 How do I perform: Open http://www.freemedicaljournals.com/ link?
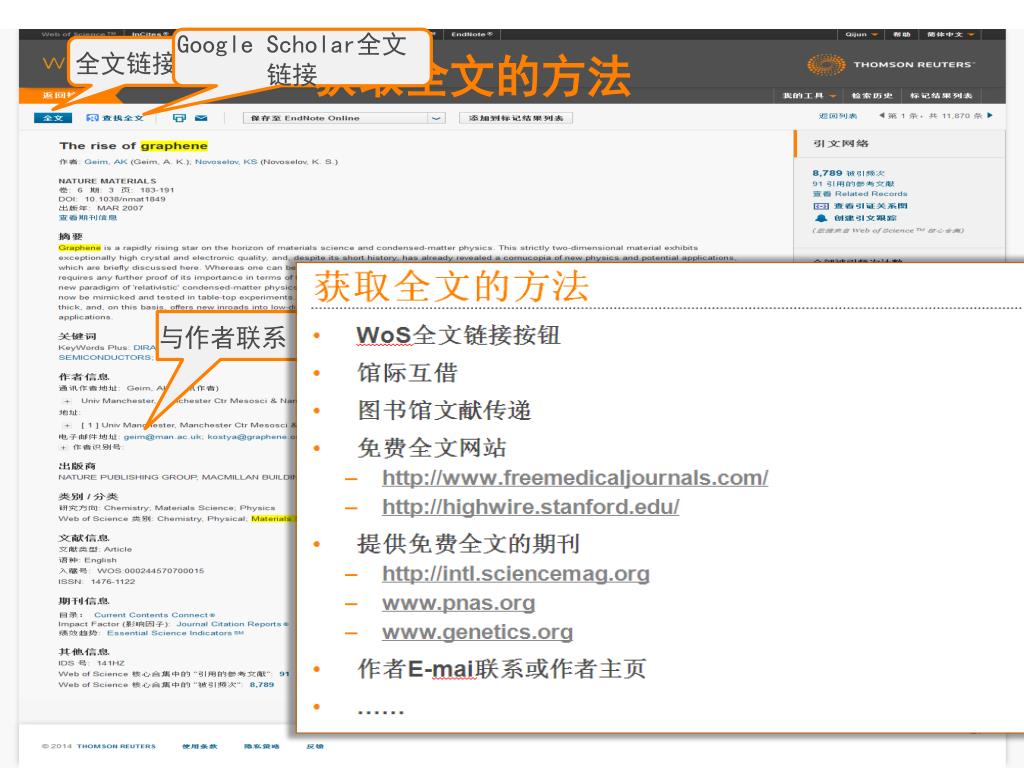(575, 478)
